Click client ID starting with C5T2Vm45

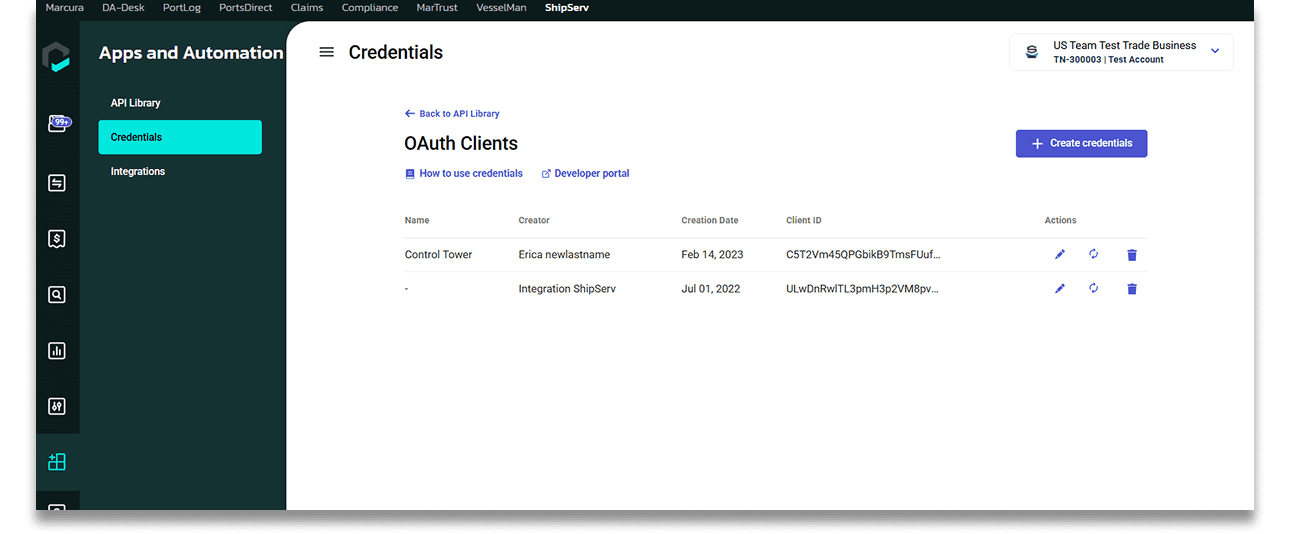(x=863, y=254)
